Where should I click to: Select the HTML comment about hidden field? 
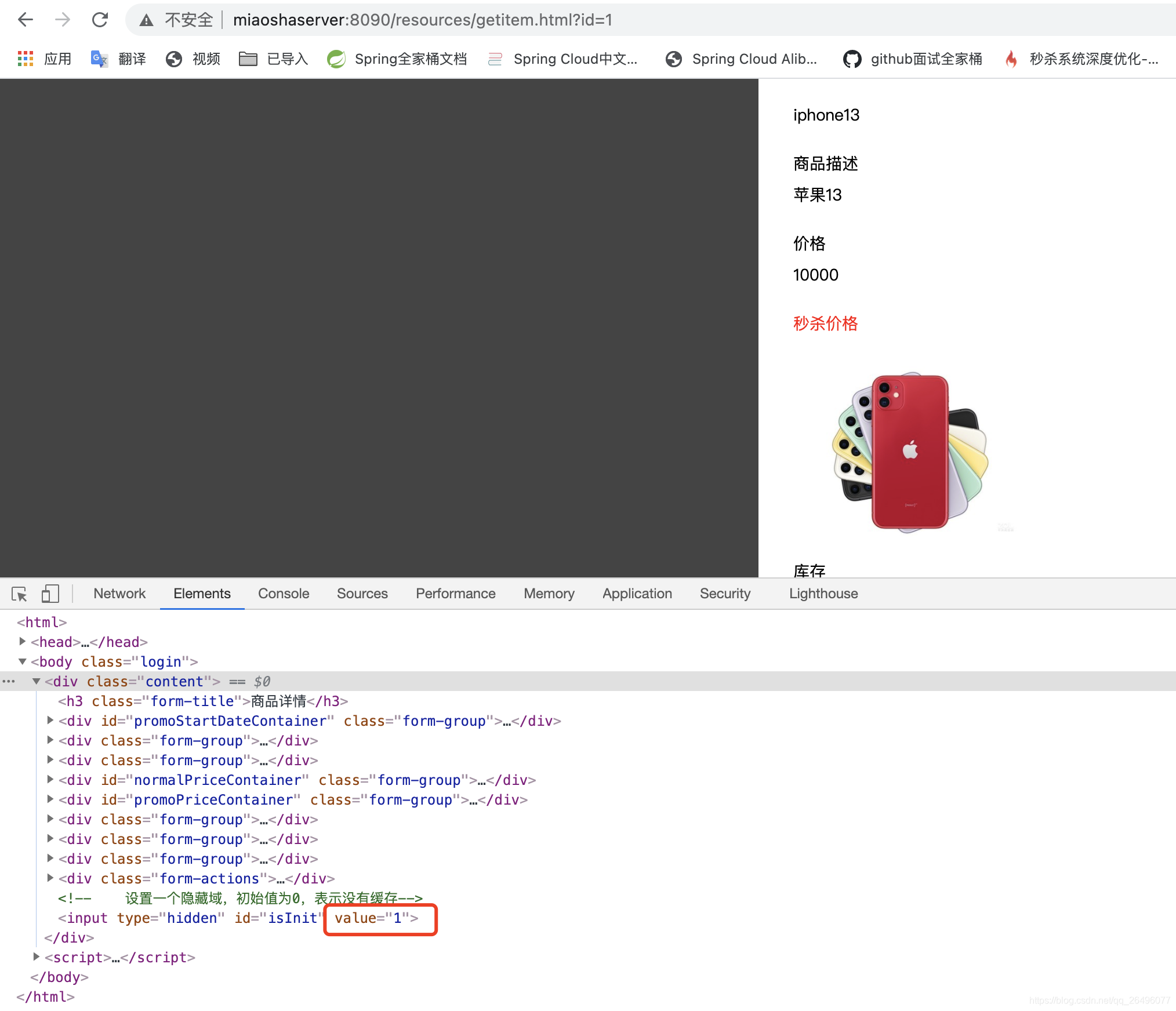240,898
